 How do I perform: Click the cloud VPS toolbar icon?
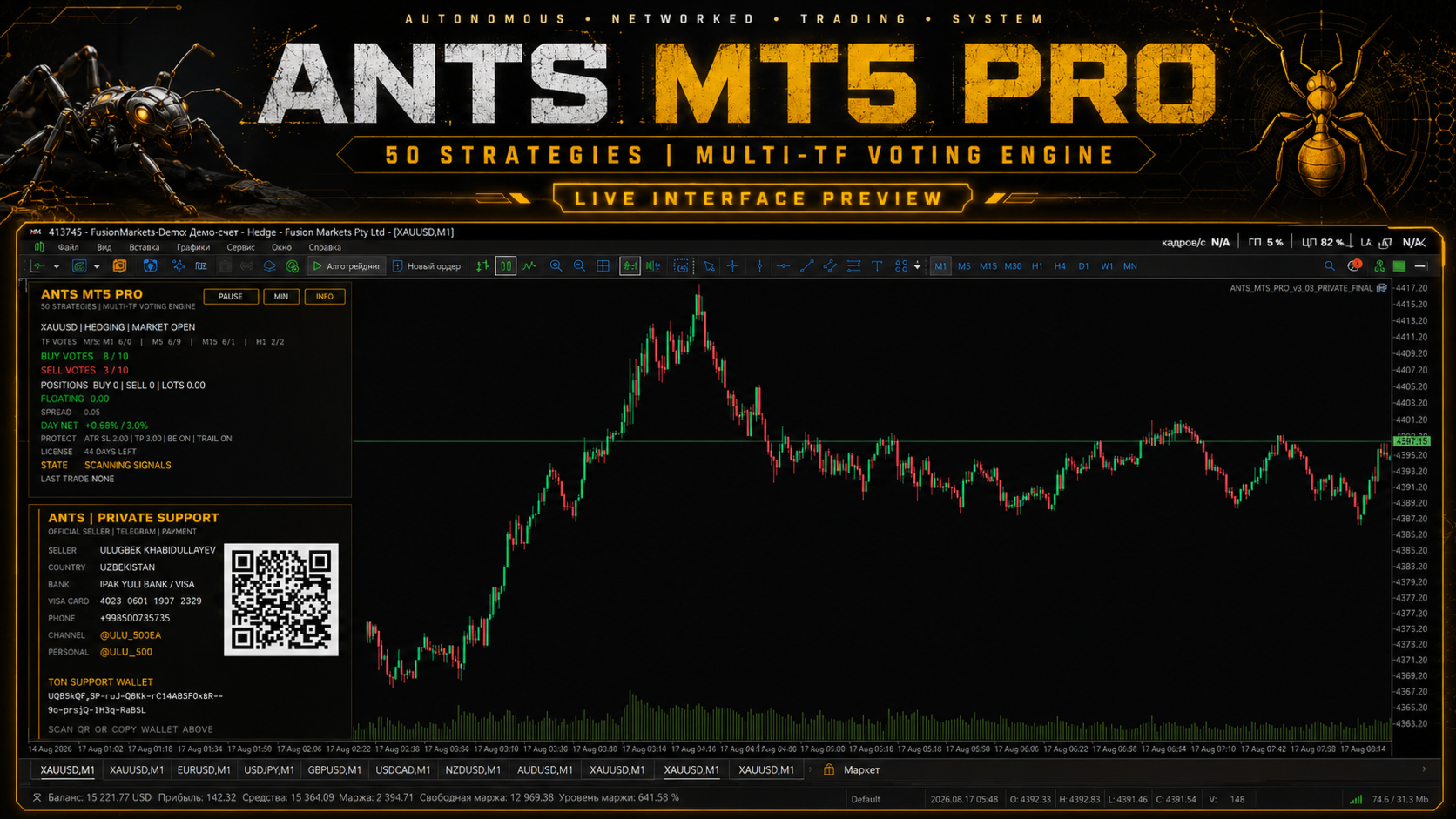click(269, 266)
